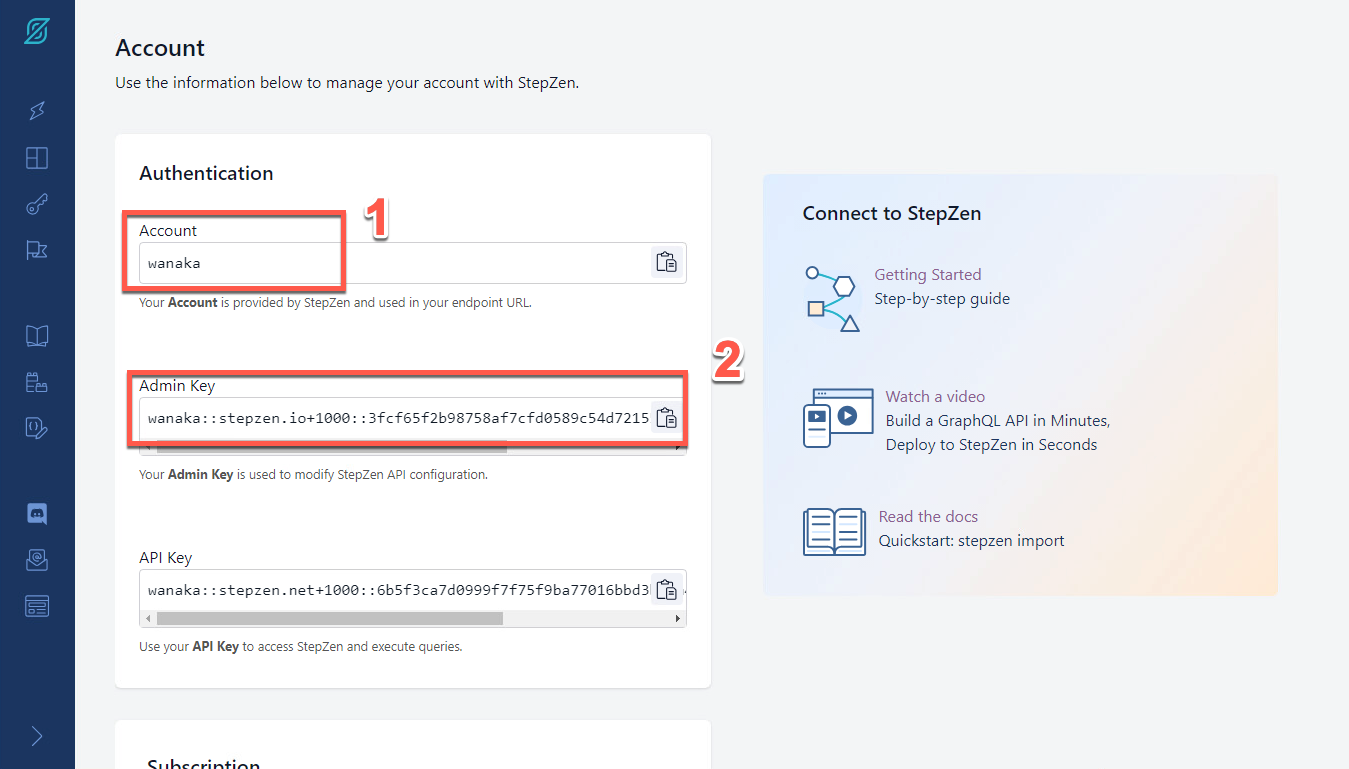This screenshot has height=769, width=1349.
Task: Click the key icon in sidebar
Action: (37, 205)
